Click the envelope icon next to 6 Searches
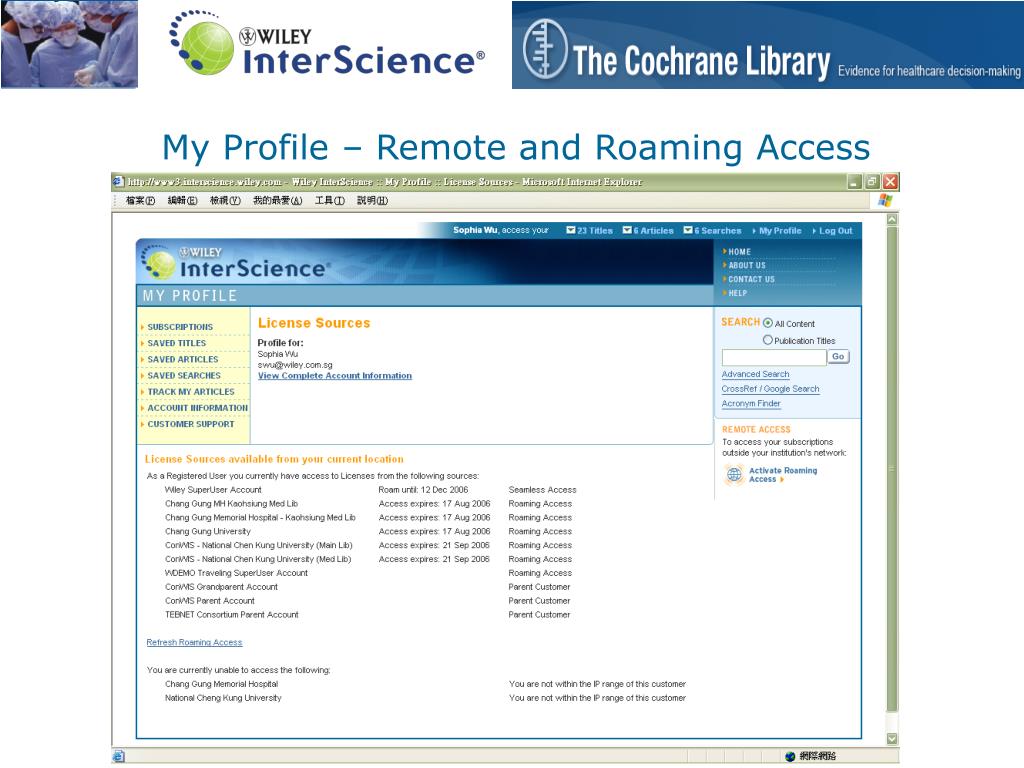Image resolution: width=1024 pixels, height=768 pixels. coord(688,230)
